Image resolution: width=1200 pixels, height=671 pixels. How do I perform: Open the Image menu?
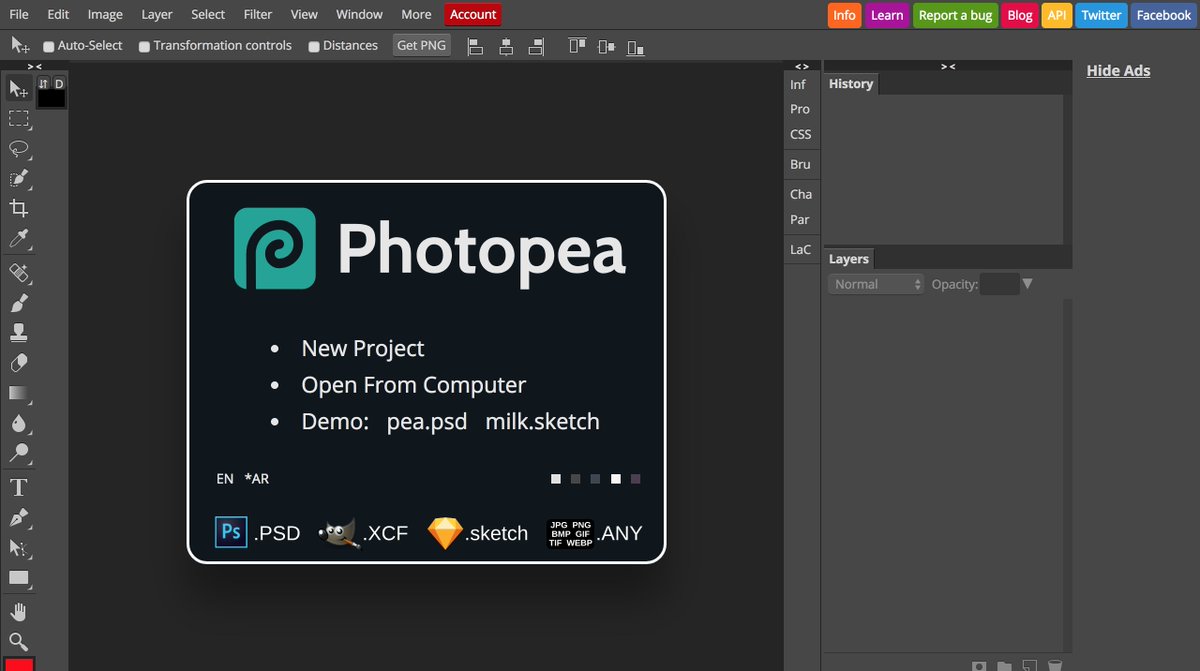(105, 14)
